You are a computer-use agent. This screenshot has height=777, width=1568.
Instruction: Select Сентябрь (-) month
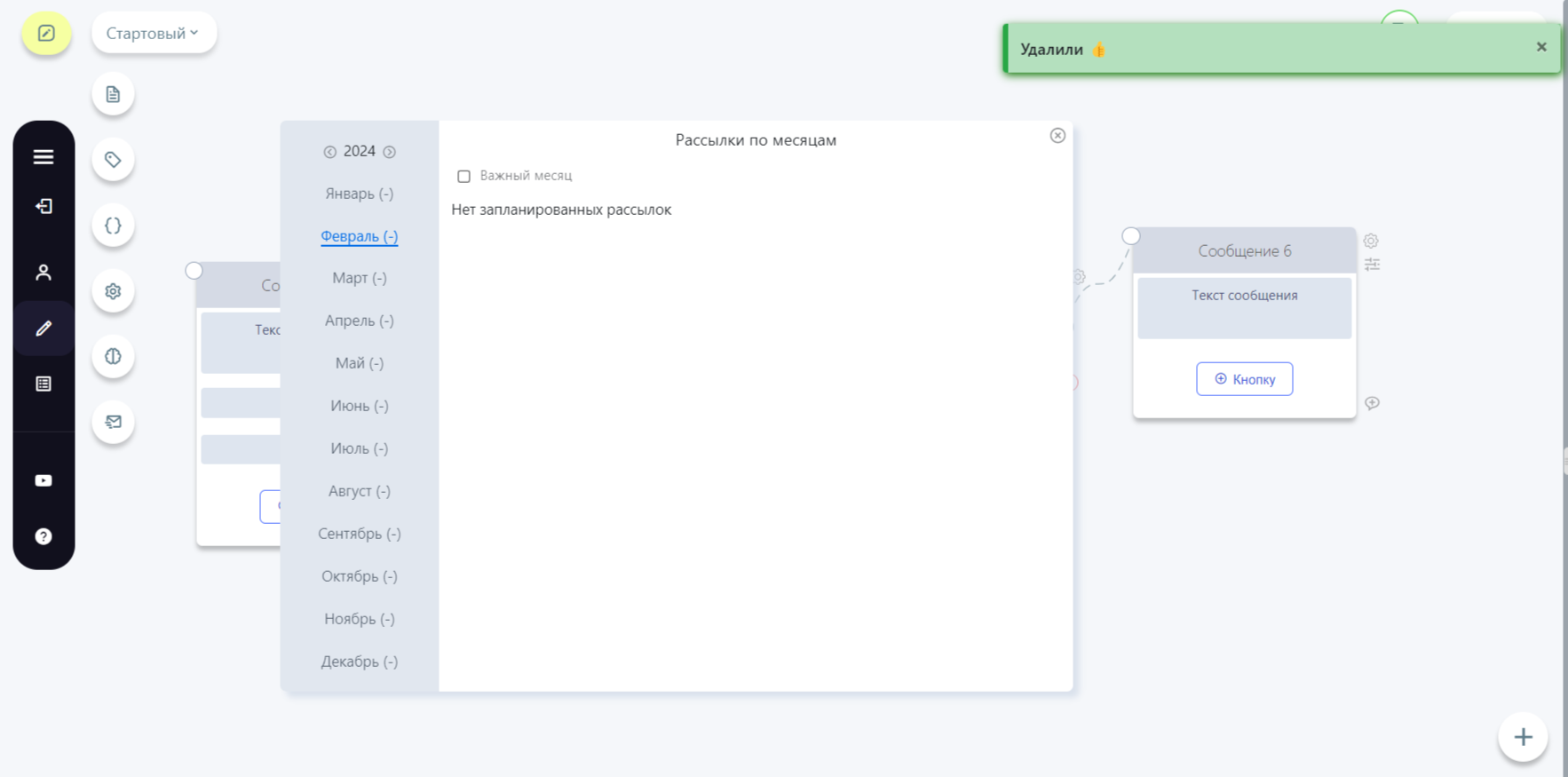[360, 534]
